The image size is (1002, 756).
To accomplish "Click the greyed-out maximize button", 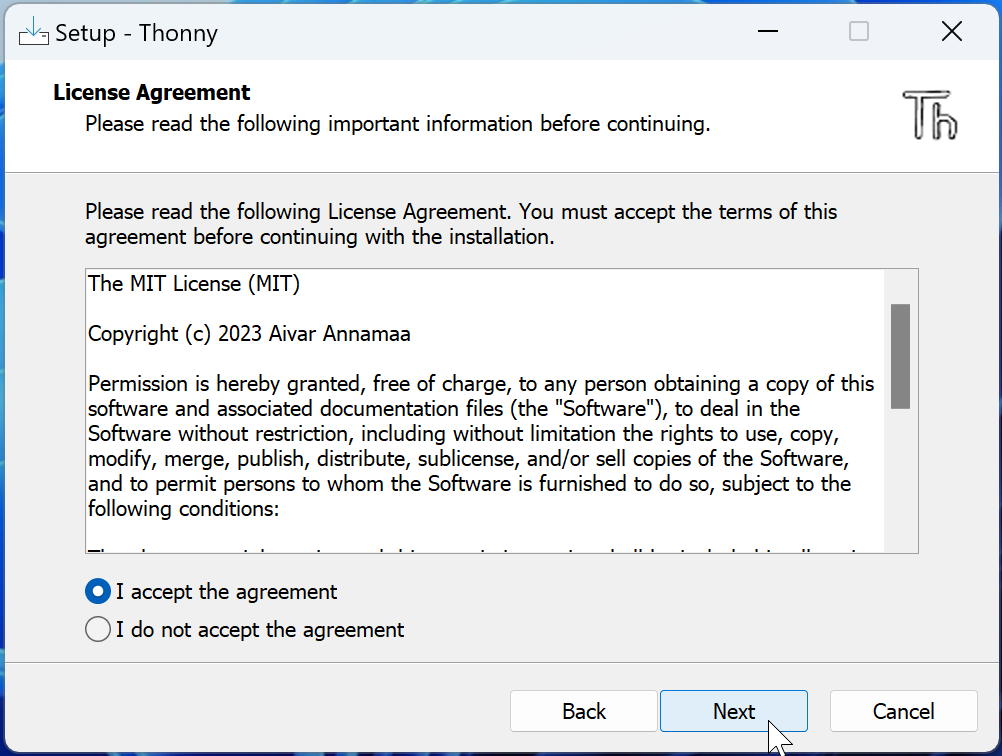I will point(858,32).
